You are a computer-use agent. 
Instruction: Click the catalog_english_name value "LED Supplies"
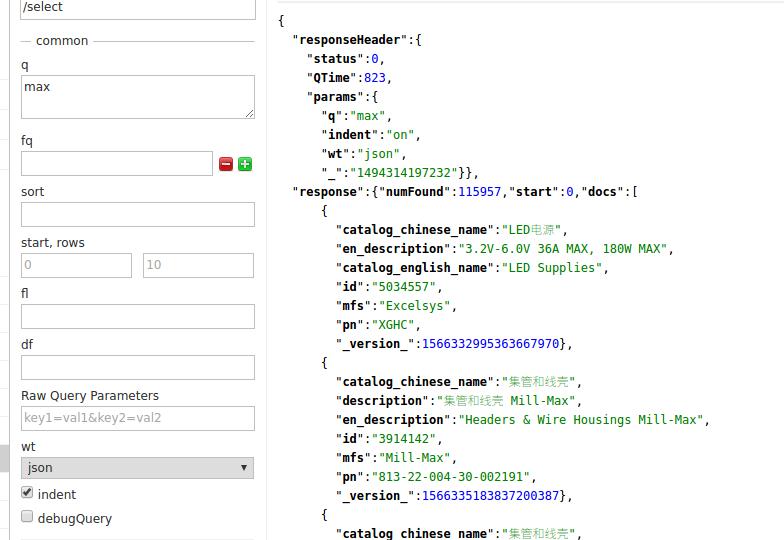(552, 268)
